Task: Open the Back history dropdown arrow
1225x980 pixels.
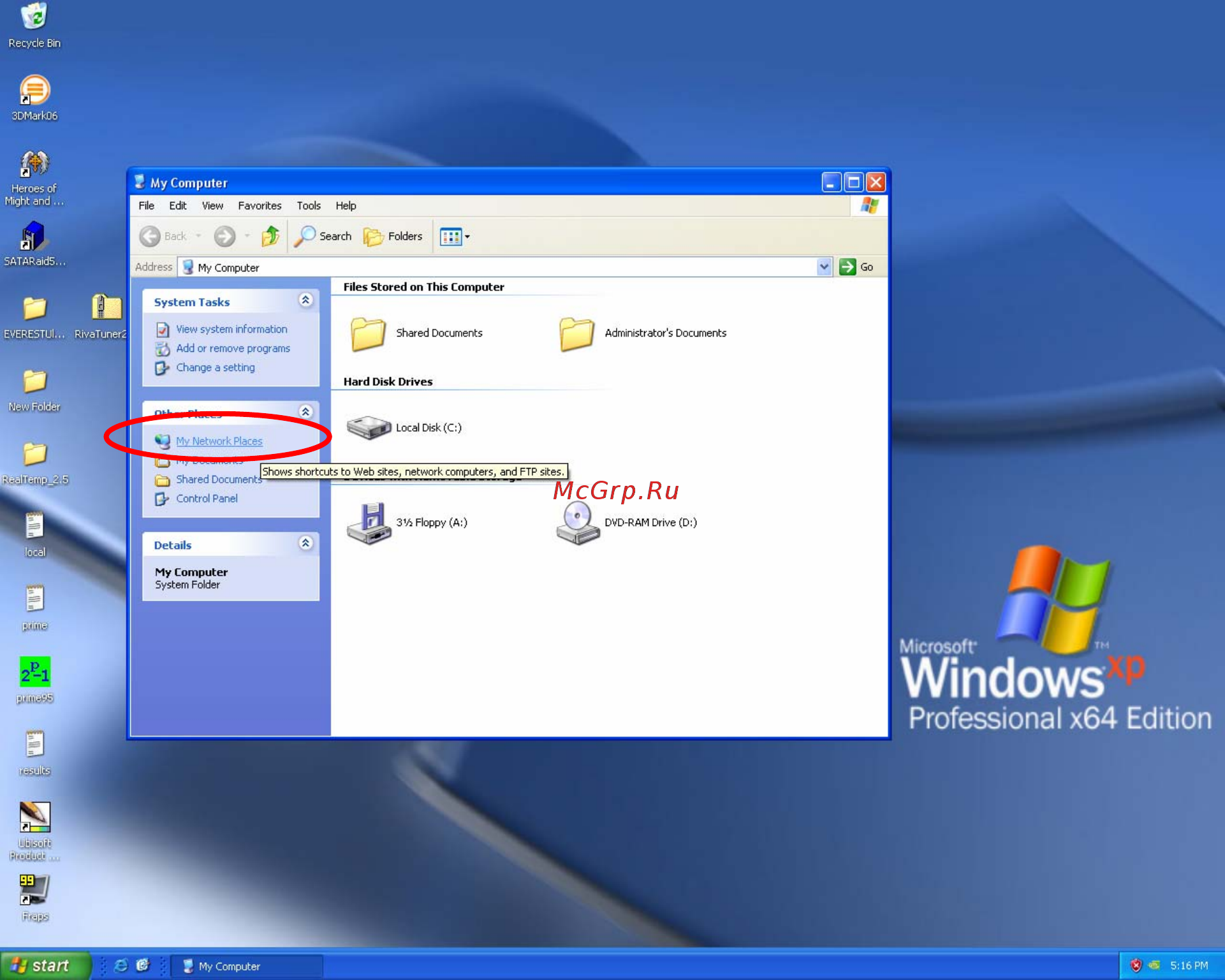Action: [198, 237]
